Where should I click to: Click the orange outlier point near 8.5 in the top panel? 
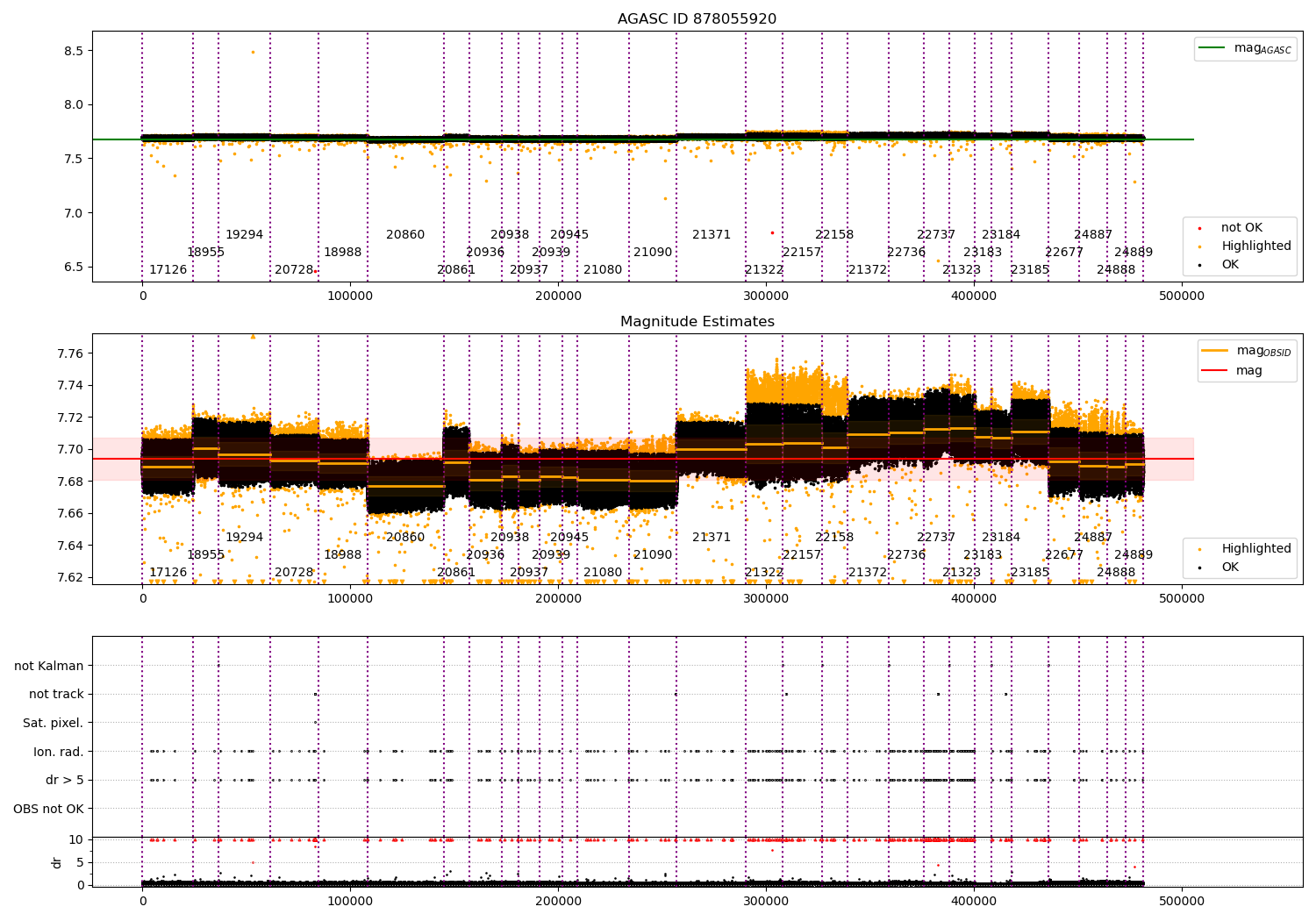tap(253, 52)
